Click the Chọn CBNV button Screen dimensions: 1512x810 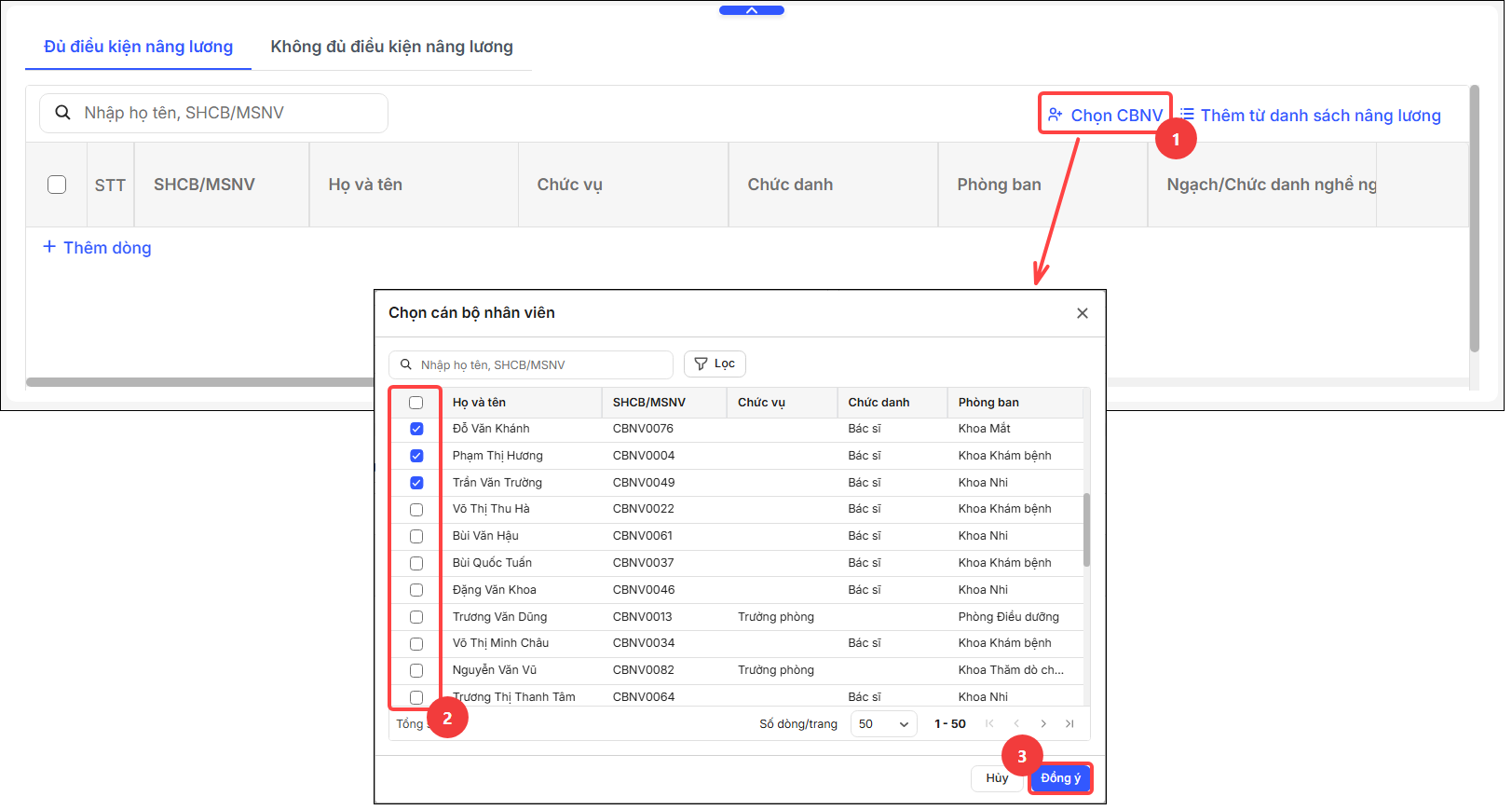coord(1105,115)
